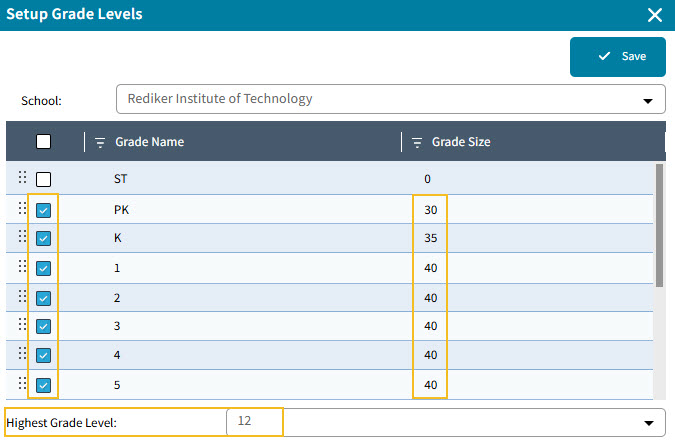Uncheck the grade 1 checkbox
This screenshot has width=675, height=442.
coord(43,268)
